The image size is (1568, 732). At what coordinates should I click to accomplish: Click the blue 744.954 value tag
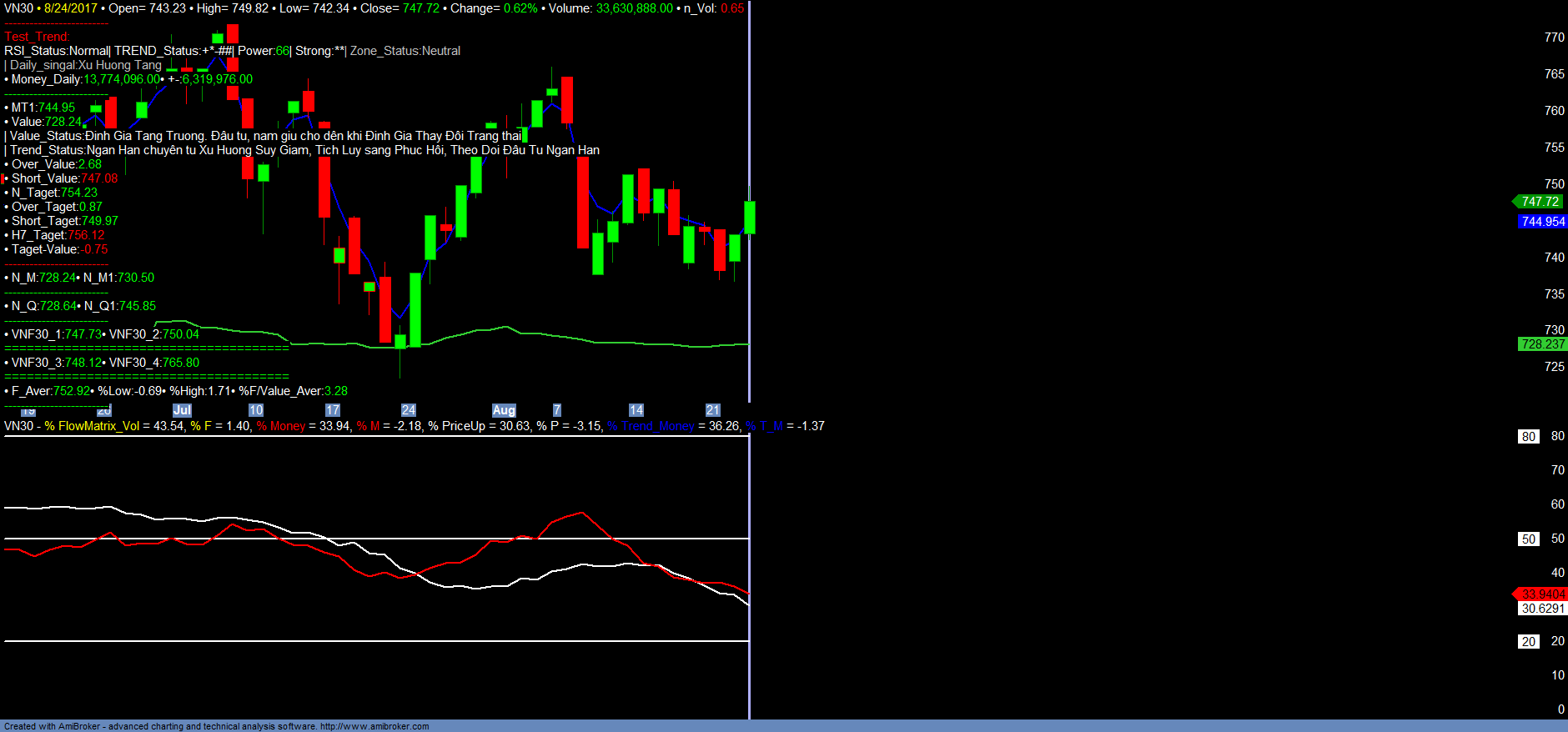click(x=1542, y=222)
